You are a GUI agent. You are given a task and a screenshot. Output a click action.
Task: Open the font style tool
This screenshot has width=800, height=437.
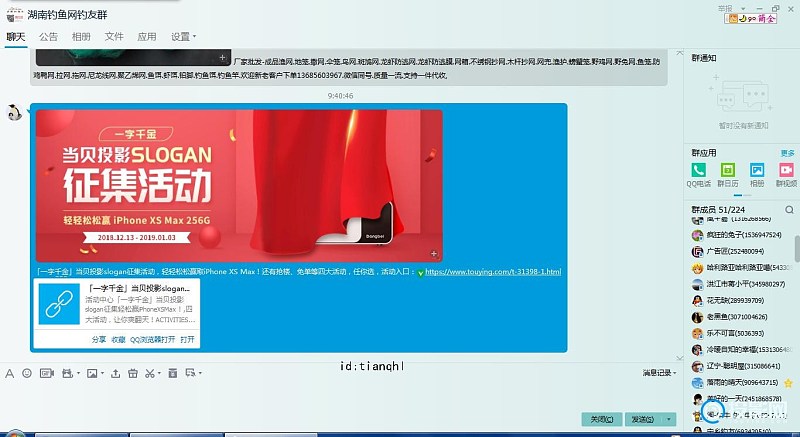[10, 373]
